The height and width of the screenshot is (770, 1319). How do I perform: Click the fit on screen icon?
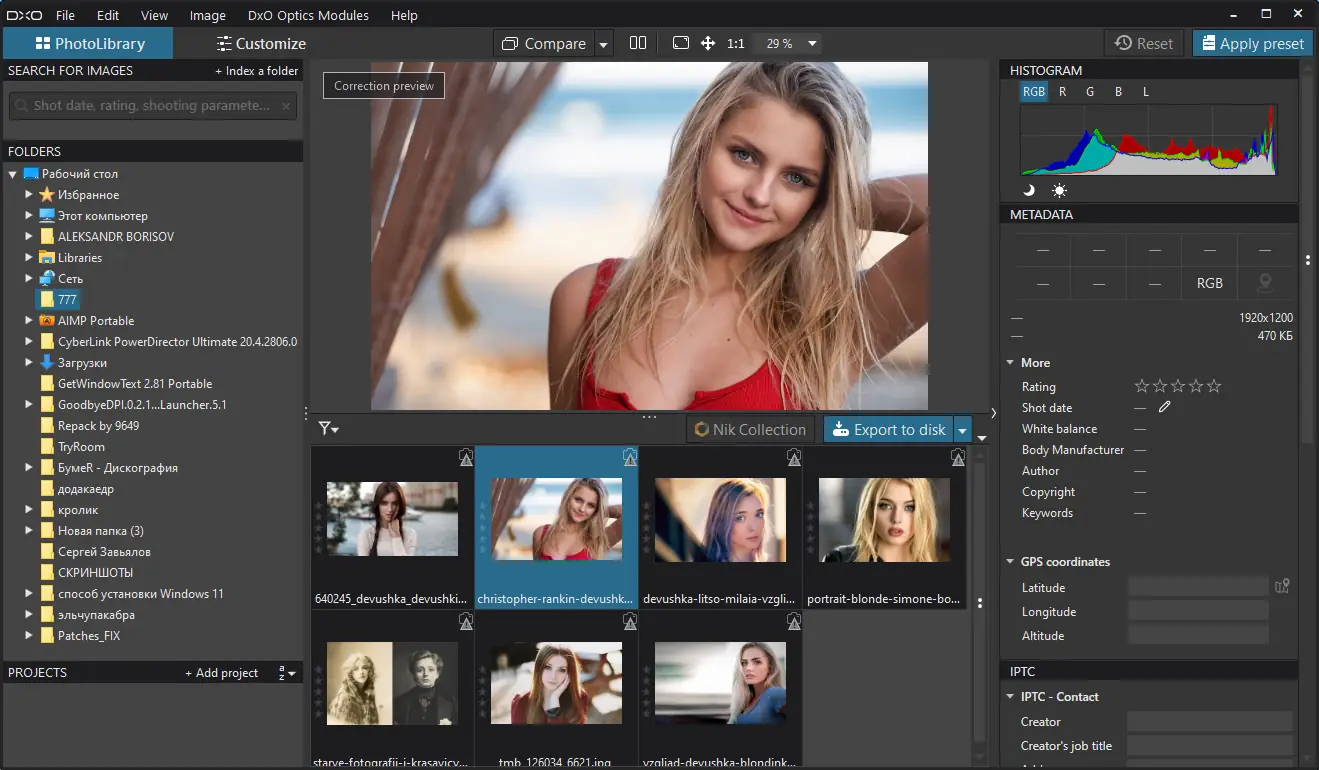click(x=681, y=43)
